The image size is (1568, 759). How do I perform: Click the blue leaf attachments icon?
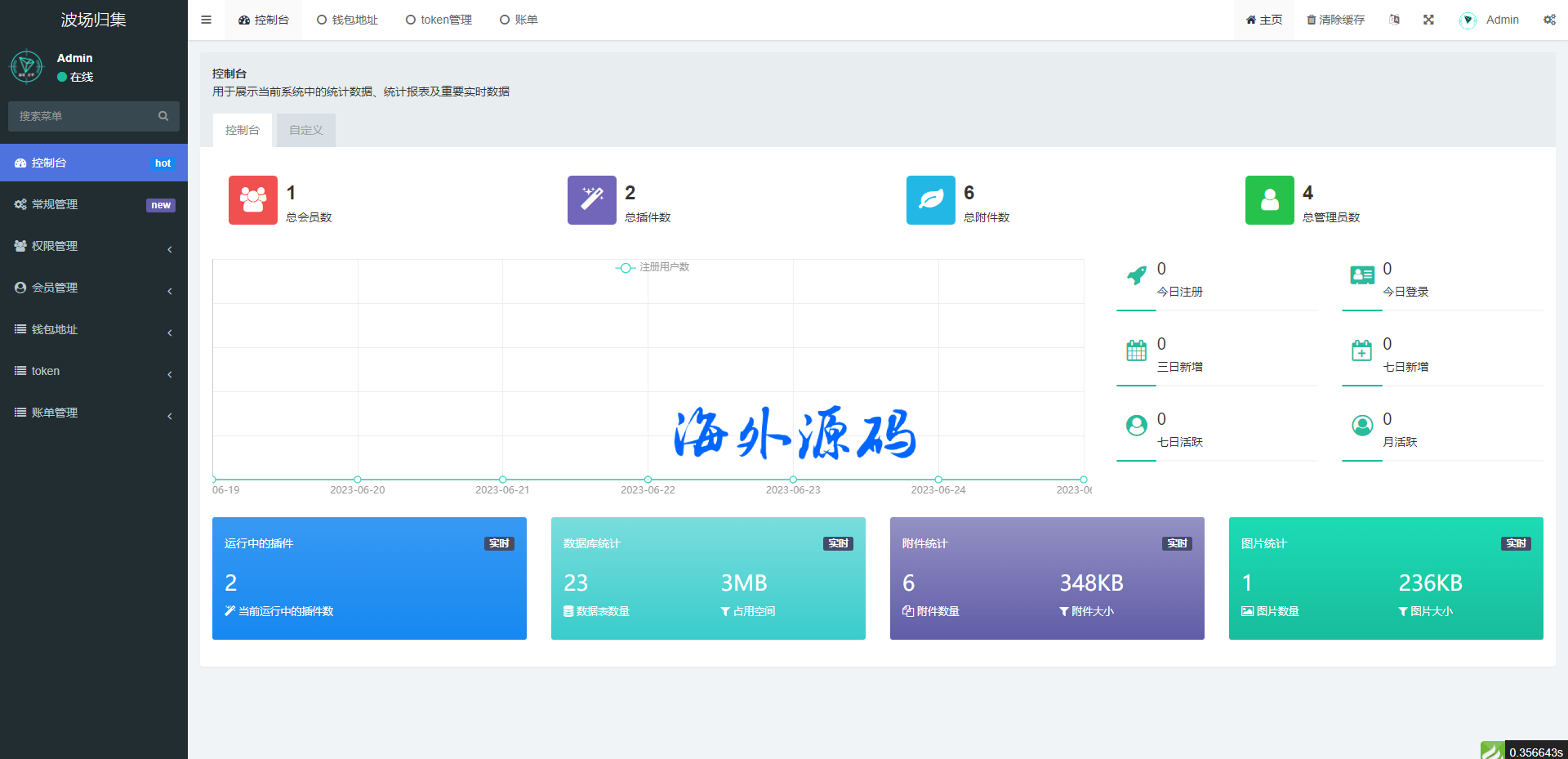(931, 200)
